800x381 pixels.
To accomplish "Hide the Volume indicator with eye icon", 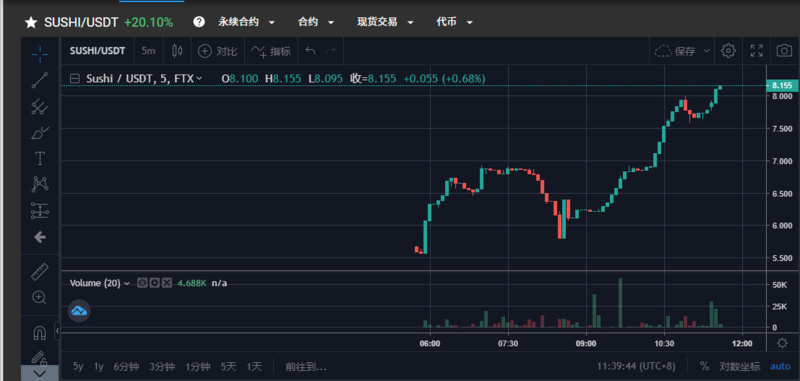I will point(142,283).
